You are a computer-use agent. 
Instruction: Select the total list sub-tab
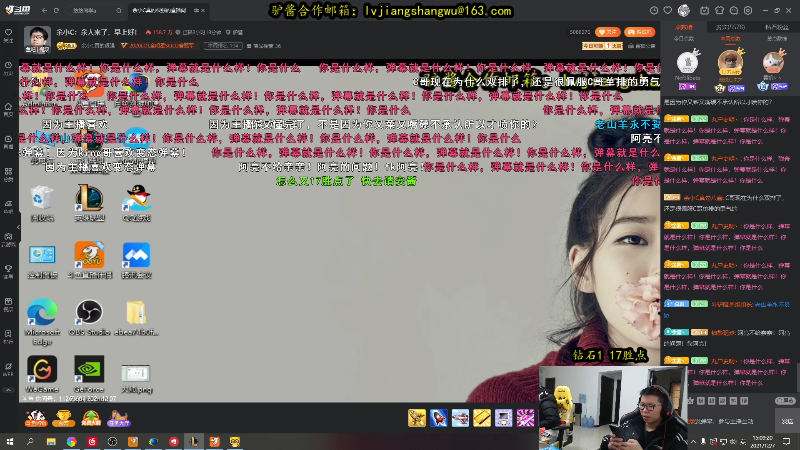[x=777, y=39]
